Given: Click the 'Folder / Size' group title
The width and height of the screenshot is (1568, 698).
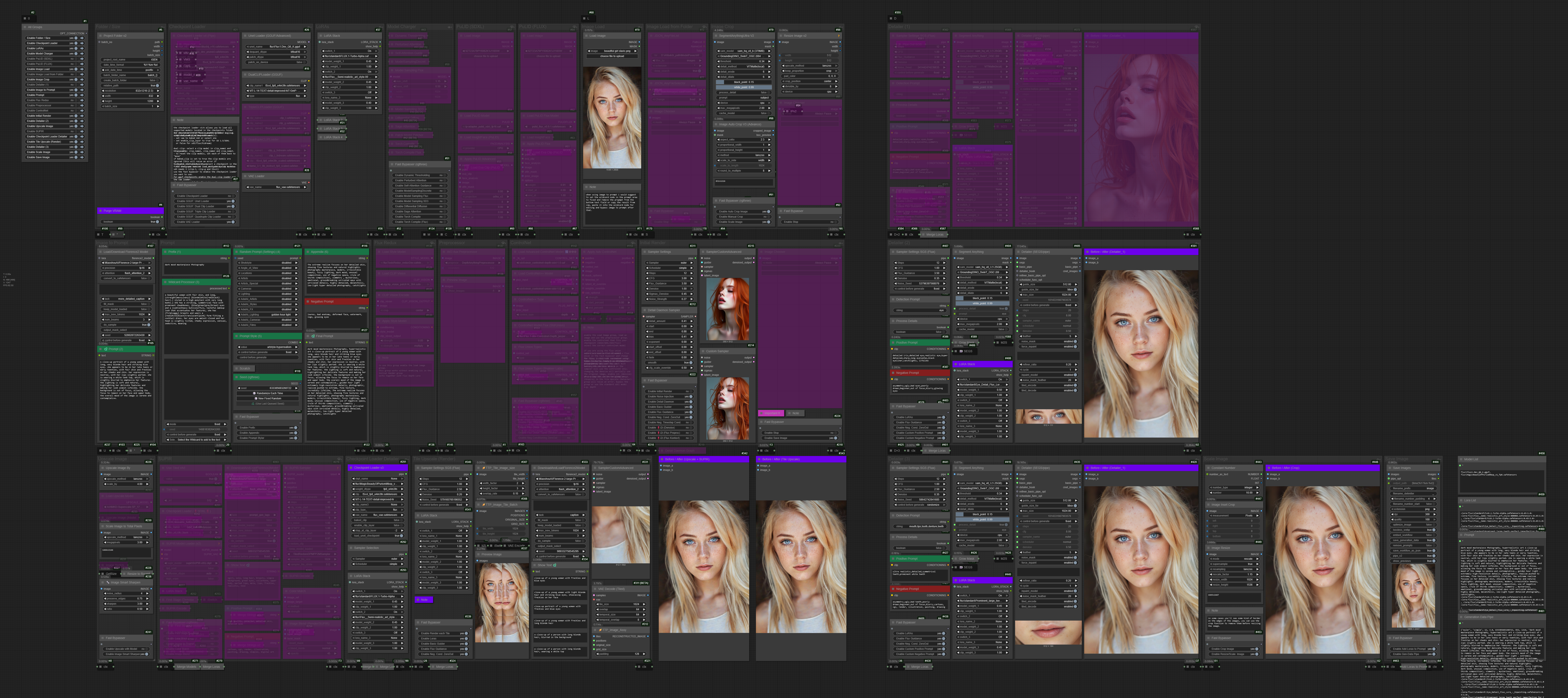Looking at the screenshot, I should tap(108, 27).
